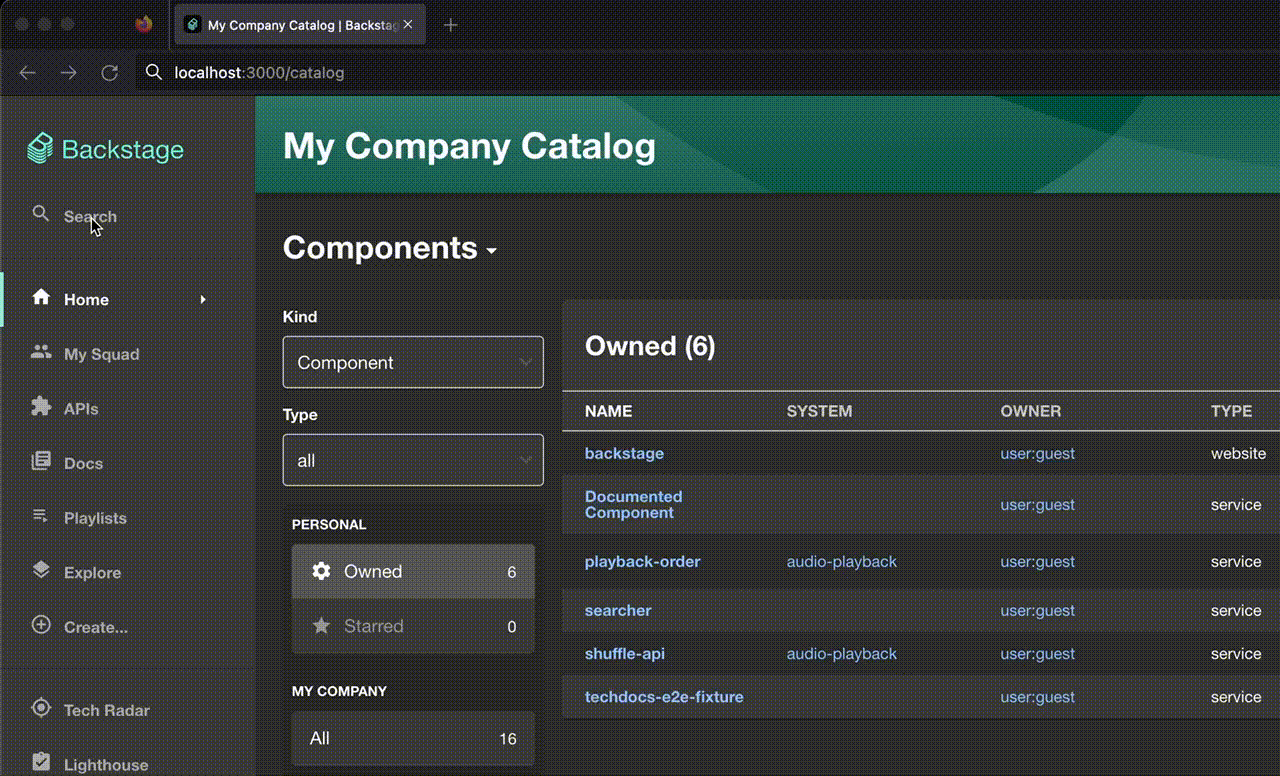Expand the Home submenu arrow
The height and width of the screenshot is (776, 1280).
click(203, 299)
